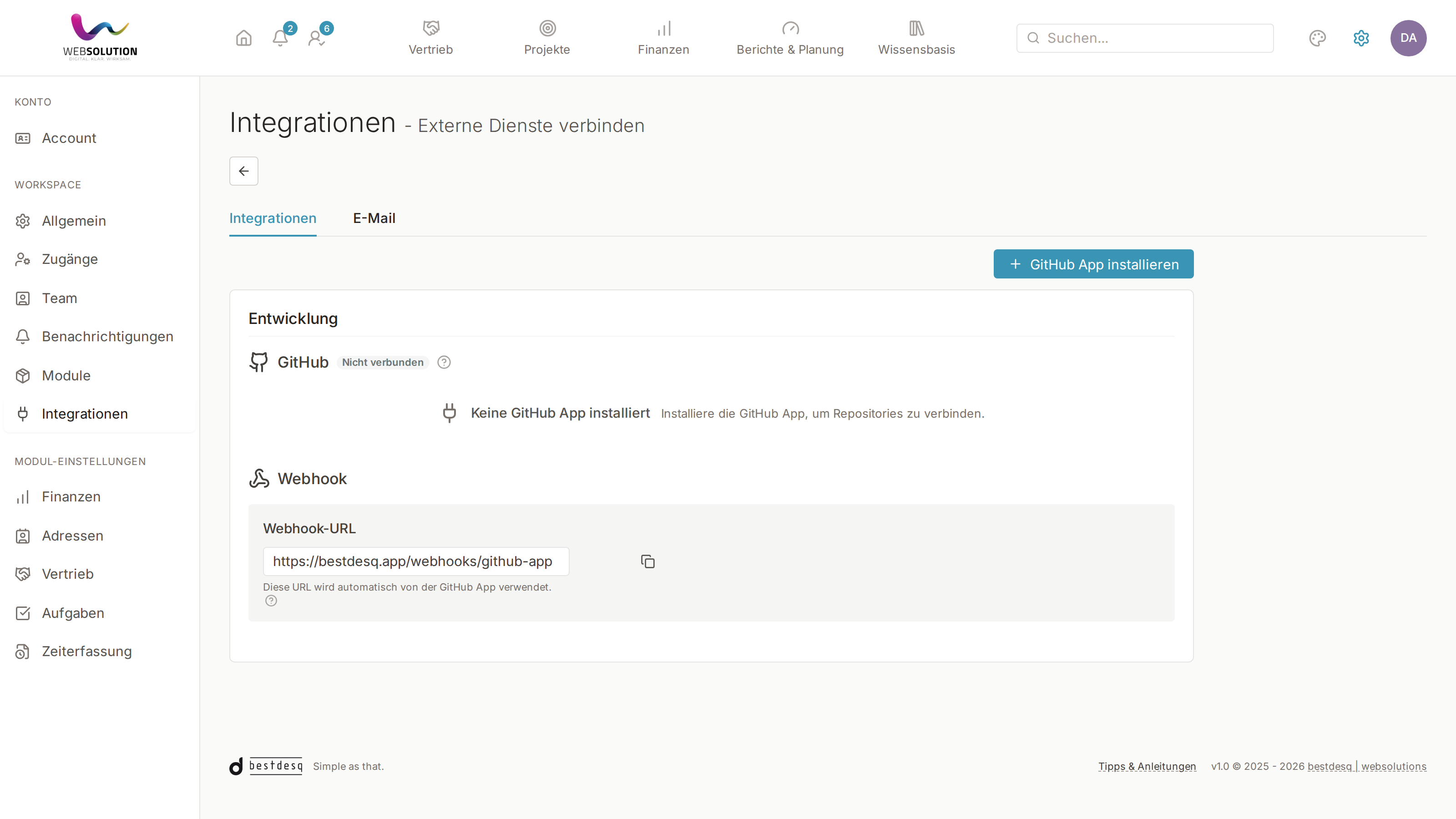The width and height of the screenshot is (1456, 819).
Task: Go back with the arrow button
Action: coord(243,171)
